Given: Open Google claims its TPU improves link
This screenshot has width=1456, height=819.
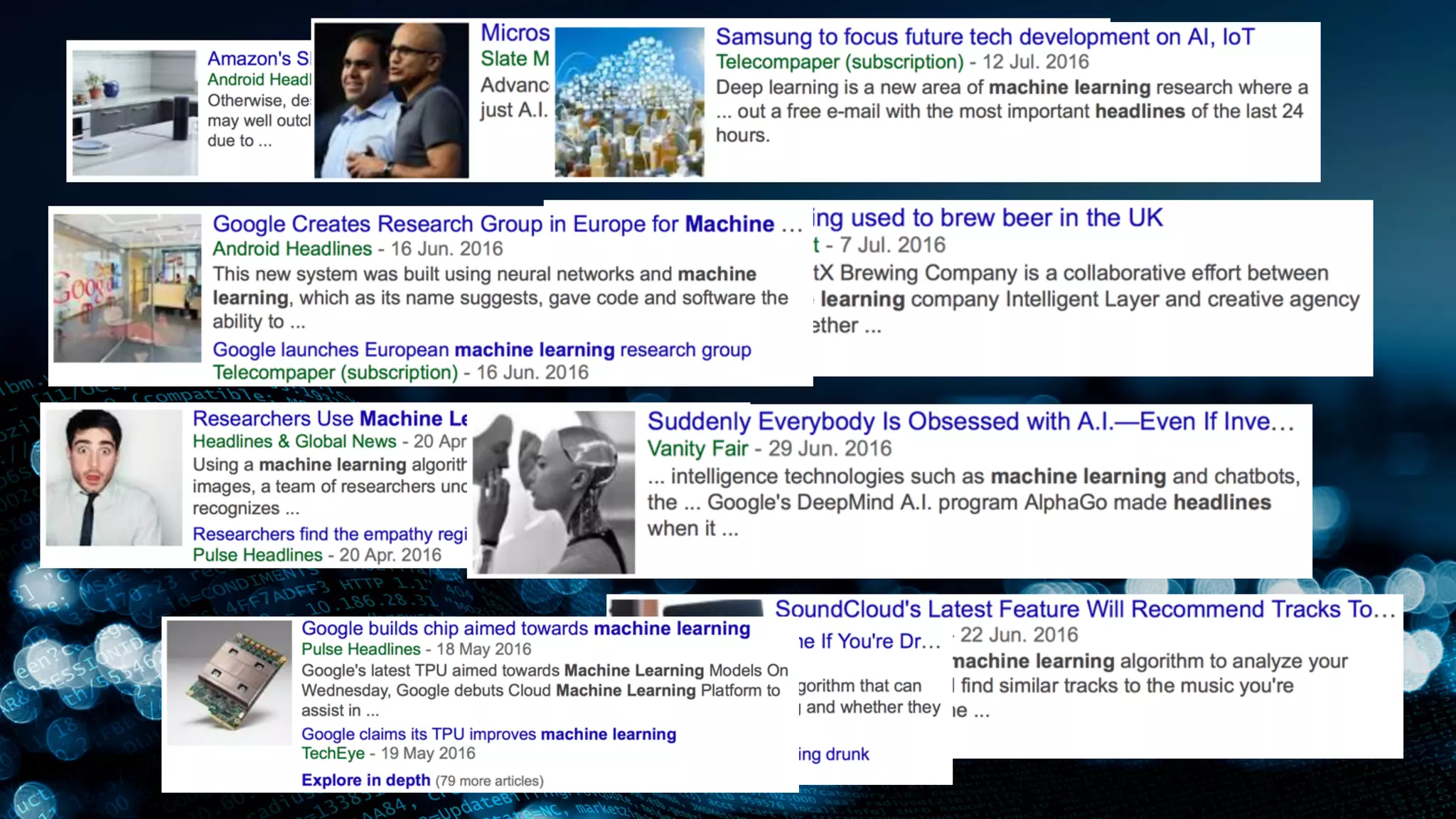Looking at the screenshot, I should point(488,734).
